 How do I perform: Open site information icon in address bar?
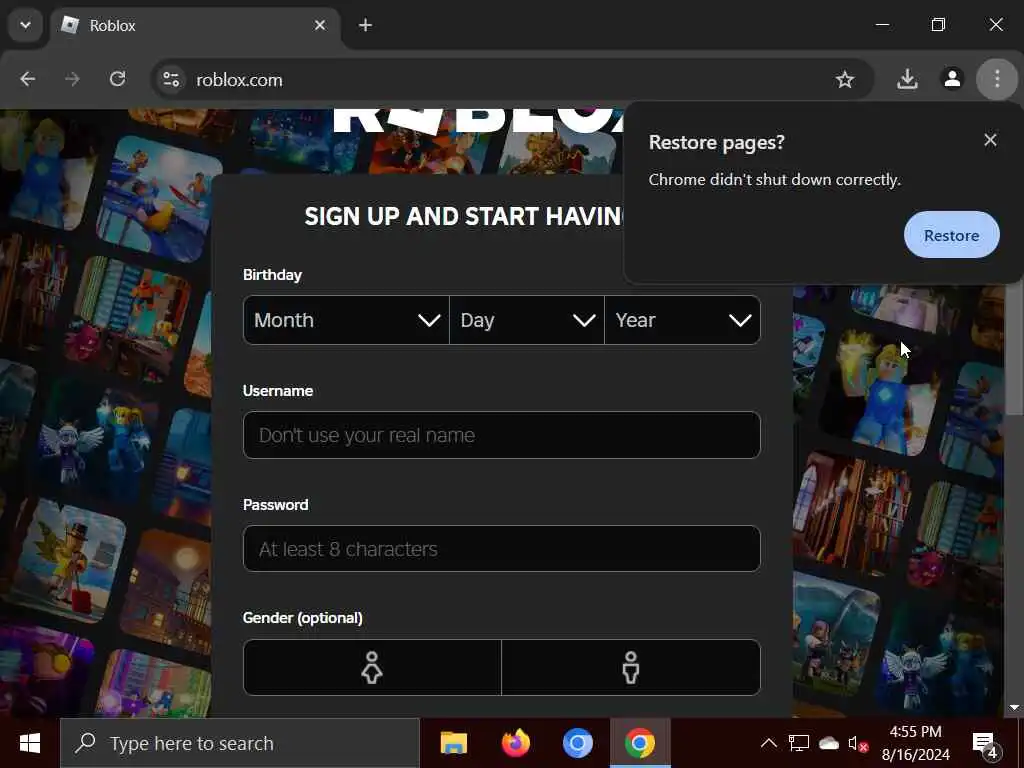point(171,80)
